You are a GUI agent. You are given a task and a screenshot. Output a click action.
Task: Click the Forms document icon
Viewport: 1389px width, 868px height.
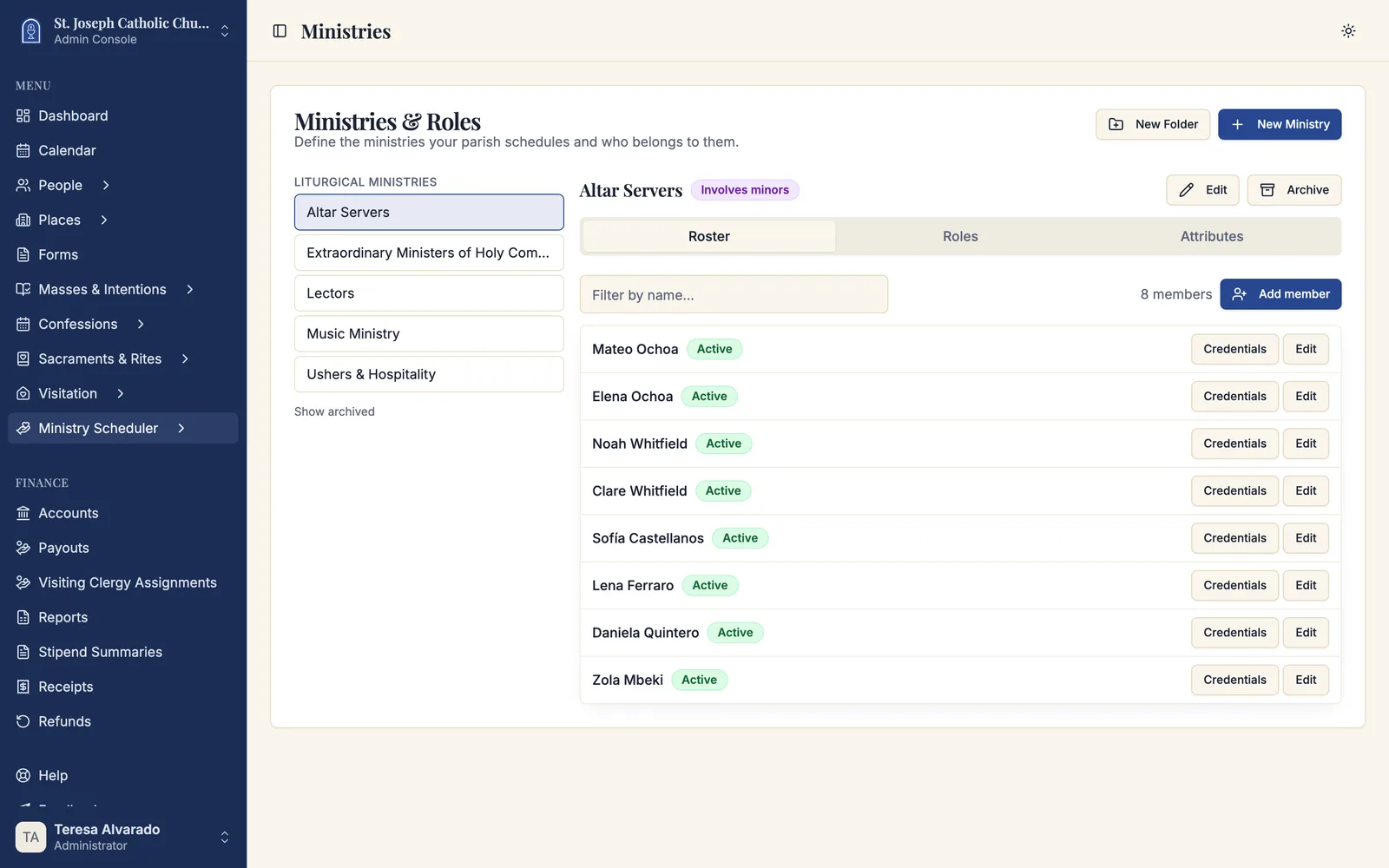pos(23,255)
